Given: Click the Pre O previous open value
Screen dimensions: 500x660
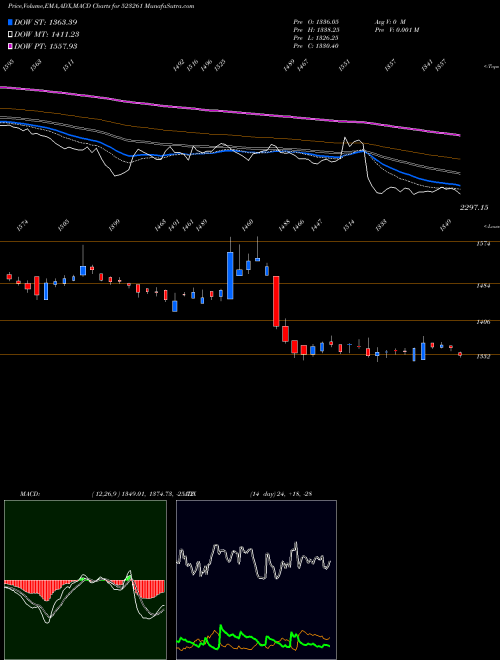Looking at the screenshot, I should [316, 21].
